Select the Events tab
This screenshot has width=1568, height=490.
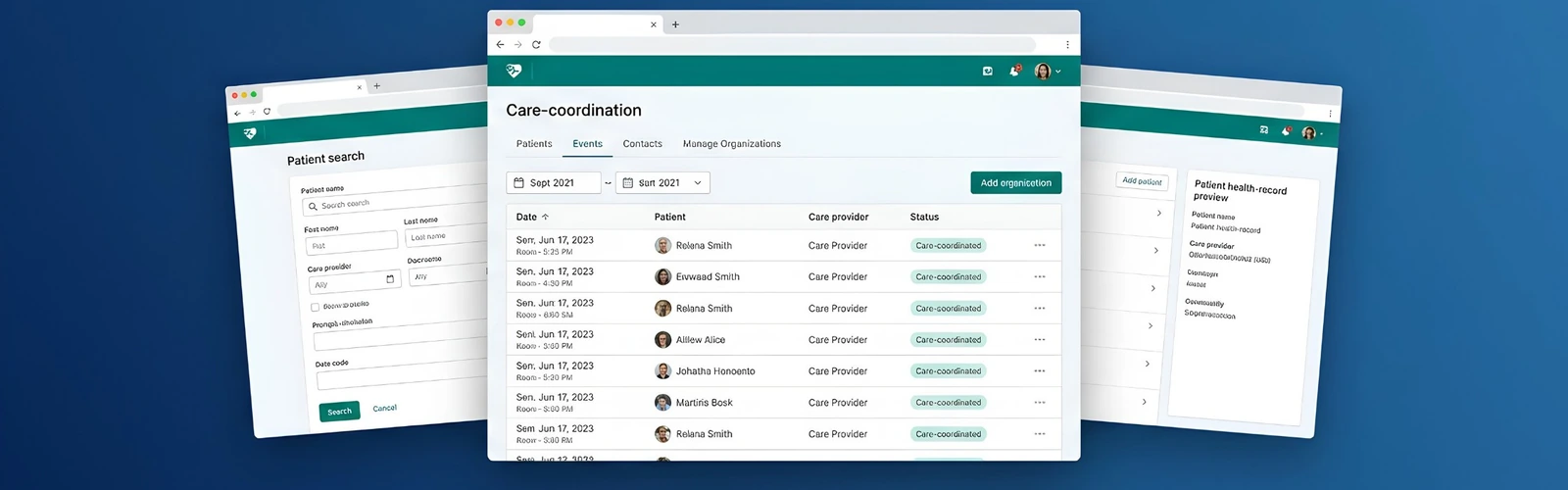pyautogui.click(x=588, y=144)
